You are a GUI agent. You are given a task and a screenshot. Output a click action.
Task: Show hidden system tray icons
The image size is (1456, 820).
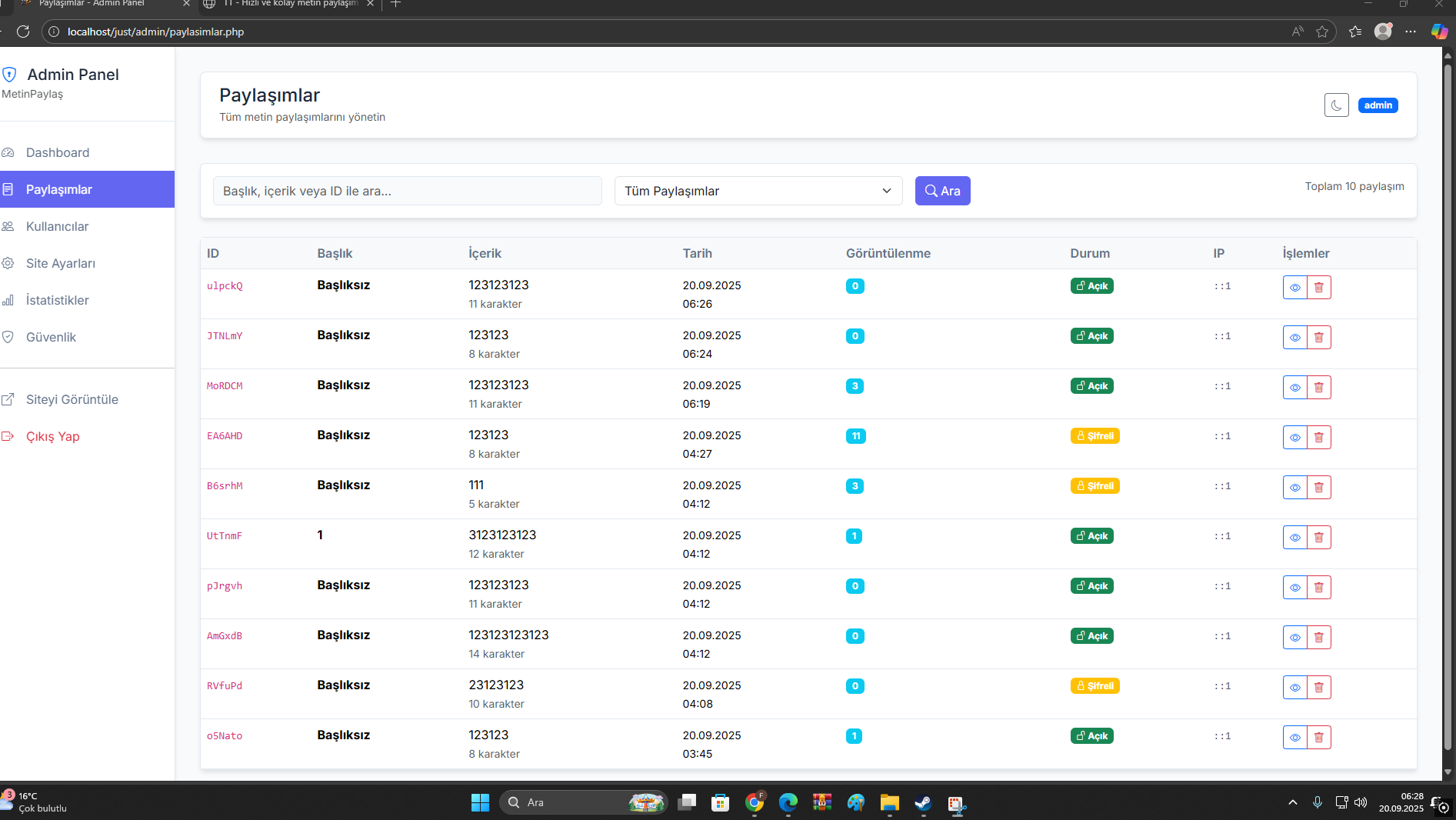1293,803
